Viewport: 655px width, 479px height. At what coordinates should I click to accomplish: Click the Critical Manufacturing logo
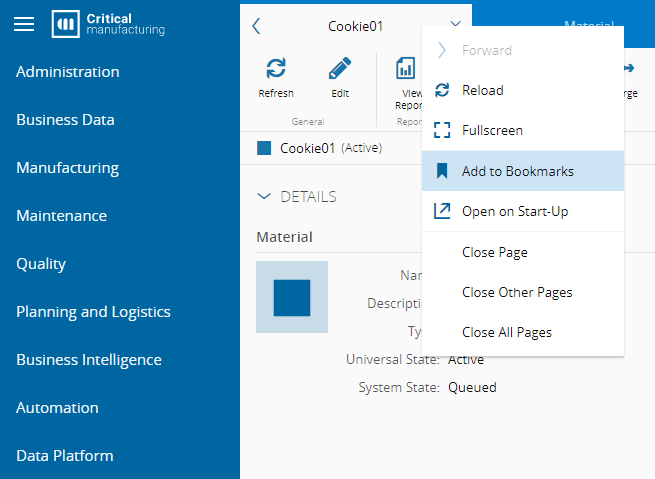click(x=109, y=25)
